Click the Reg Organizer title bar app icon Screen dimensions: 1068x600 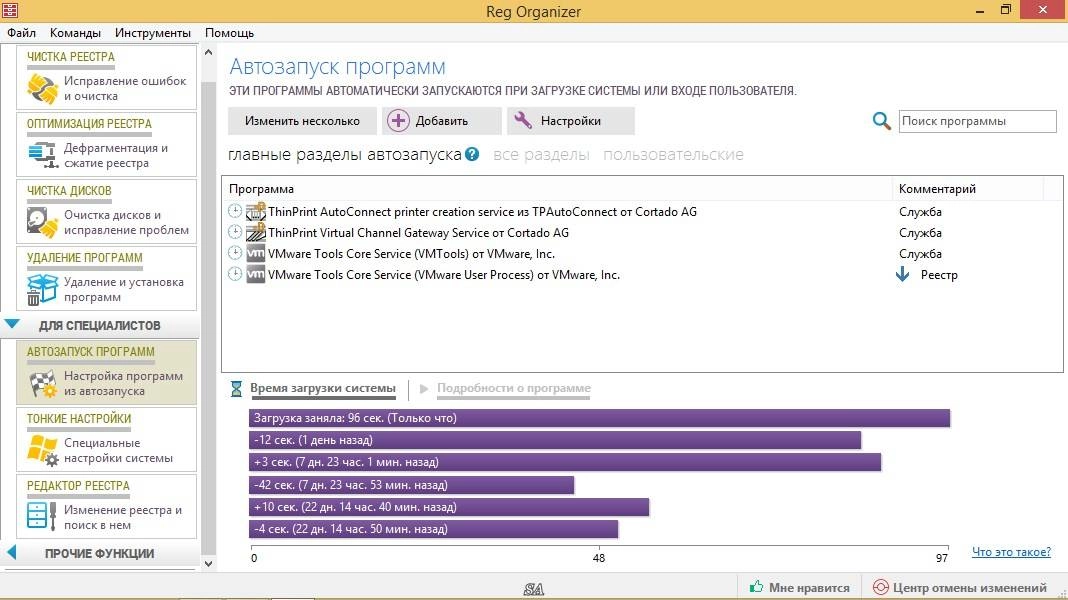pos(10,10)
